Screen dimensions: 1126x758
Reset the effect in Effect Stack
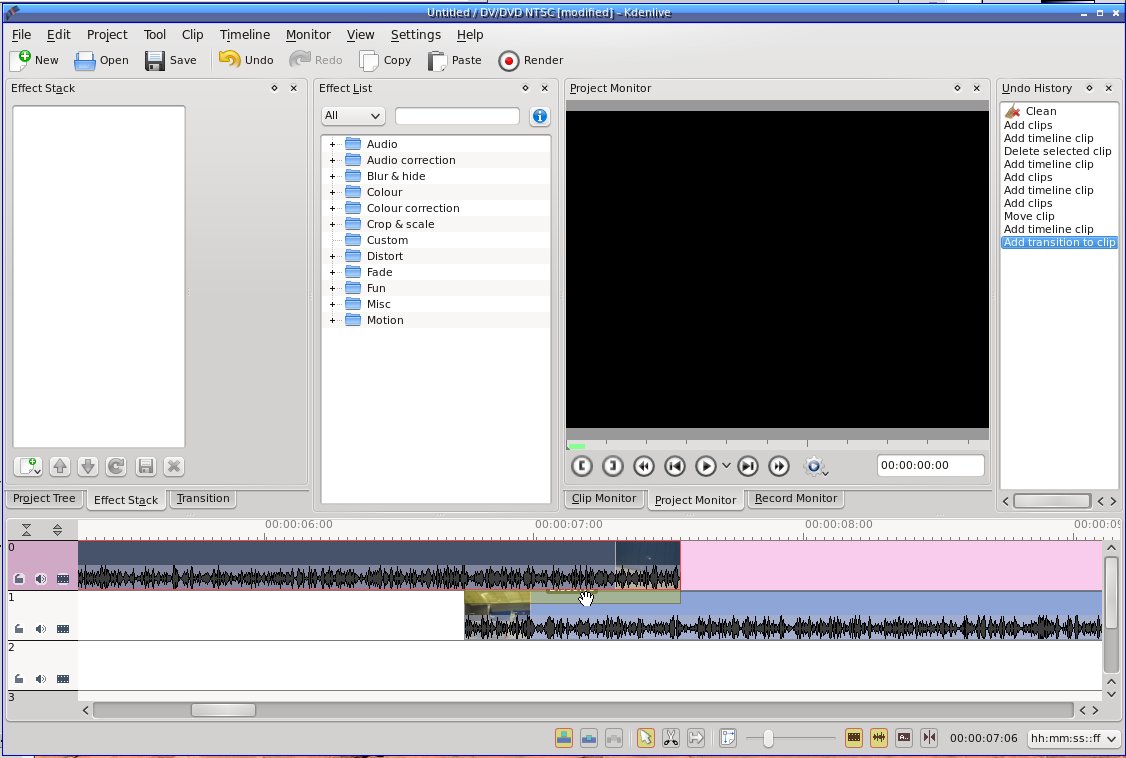click(116, 467)
